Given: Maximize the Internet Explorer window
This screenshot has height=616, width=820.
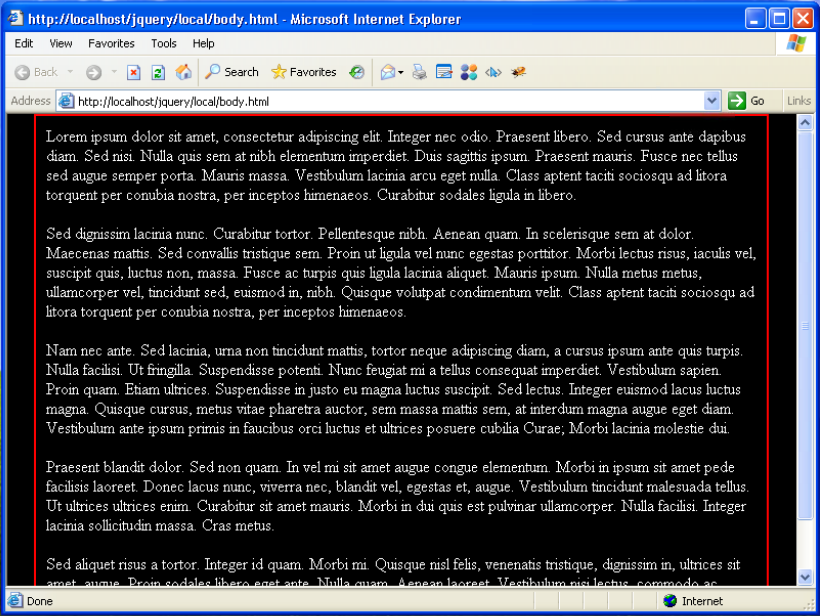Looking at the screenshot, I should [x=779, y=18].
